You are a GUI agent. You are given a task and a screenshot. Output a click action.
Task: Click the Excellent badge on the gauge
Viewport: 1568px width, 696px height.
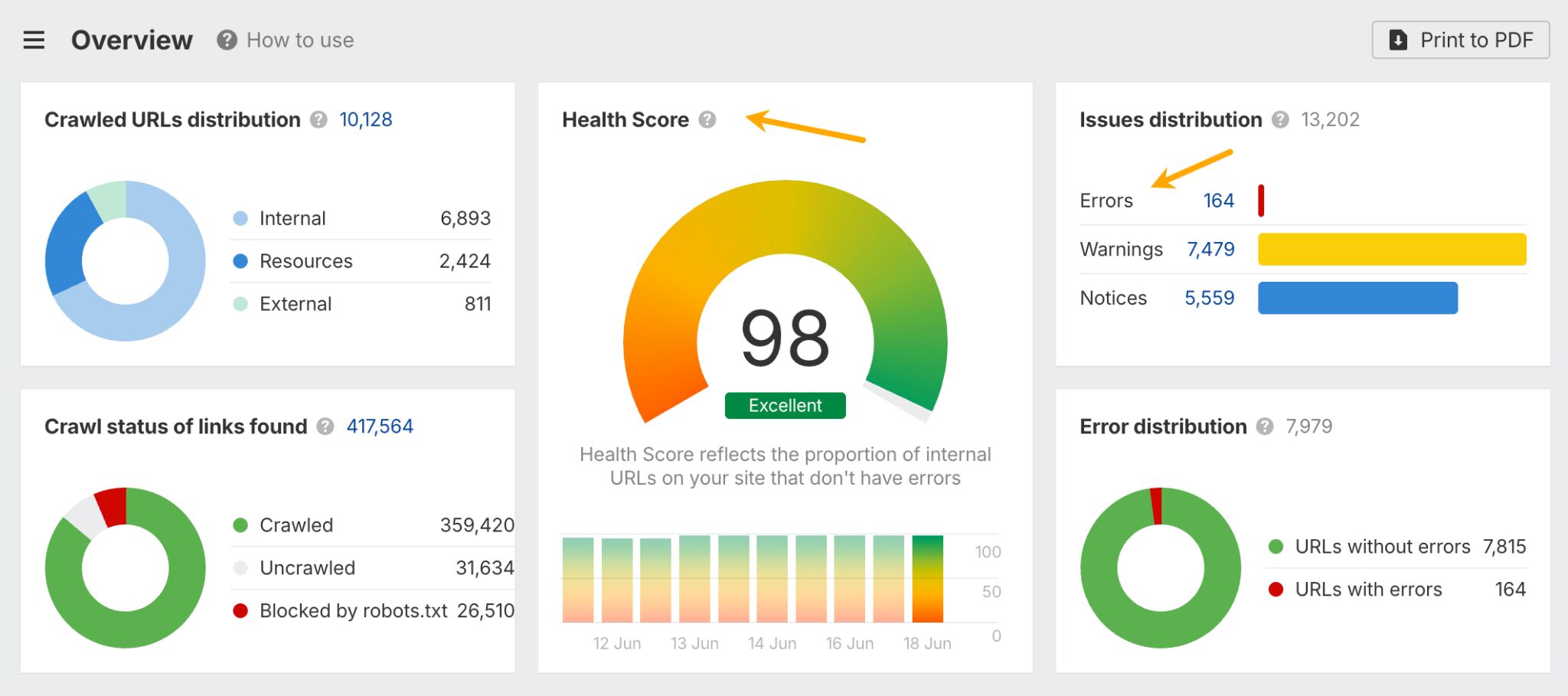click(x=784, y=406)
